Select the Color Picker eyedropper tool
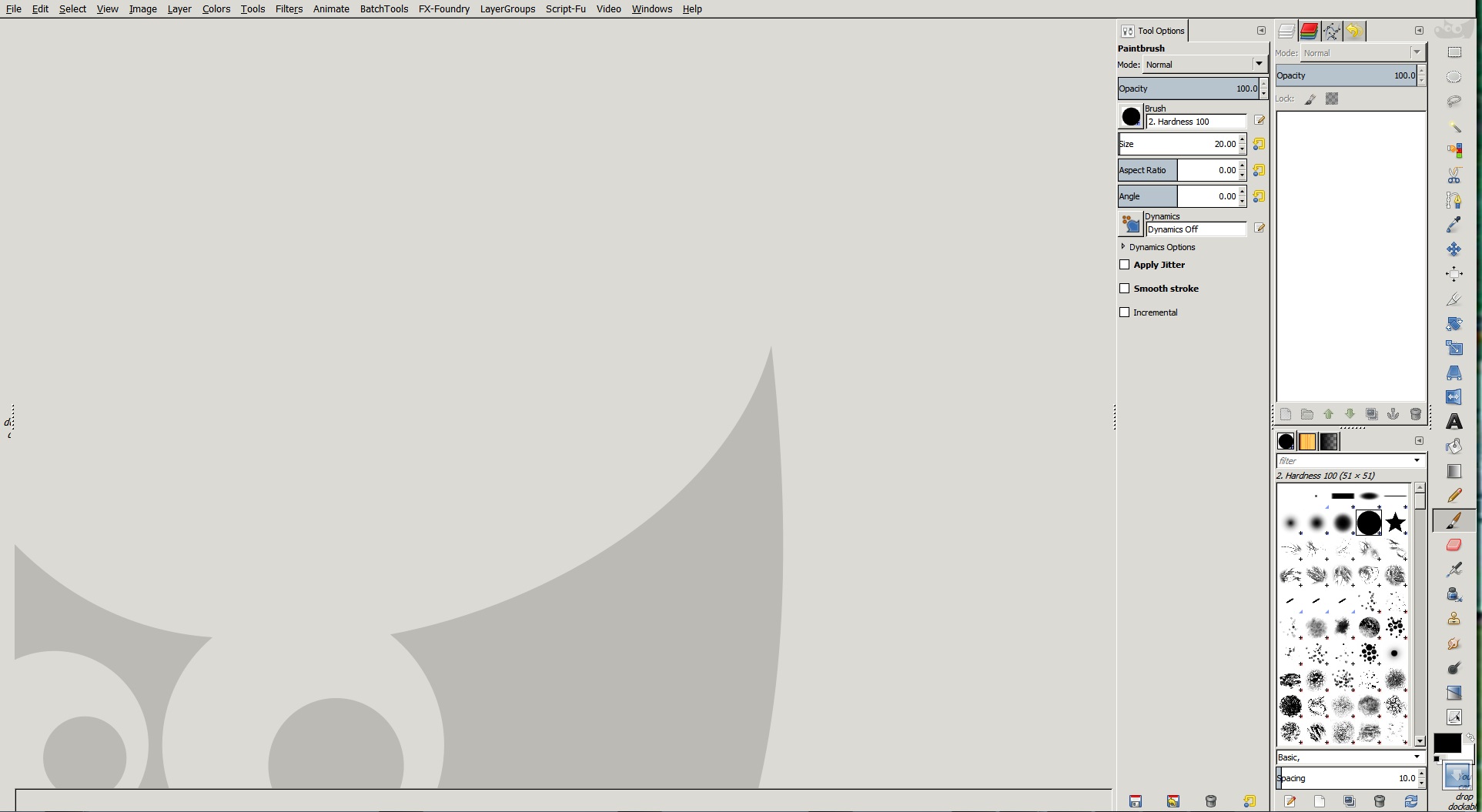Viewport: 1482px width, 812px height. (x=1454, y=225)
